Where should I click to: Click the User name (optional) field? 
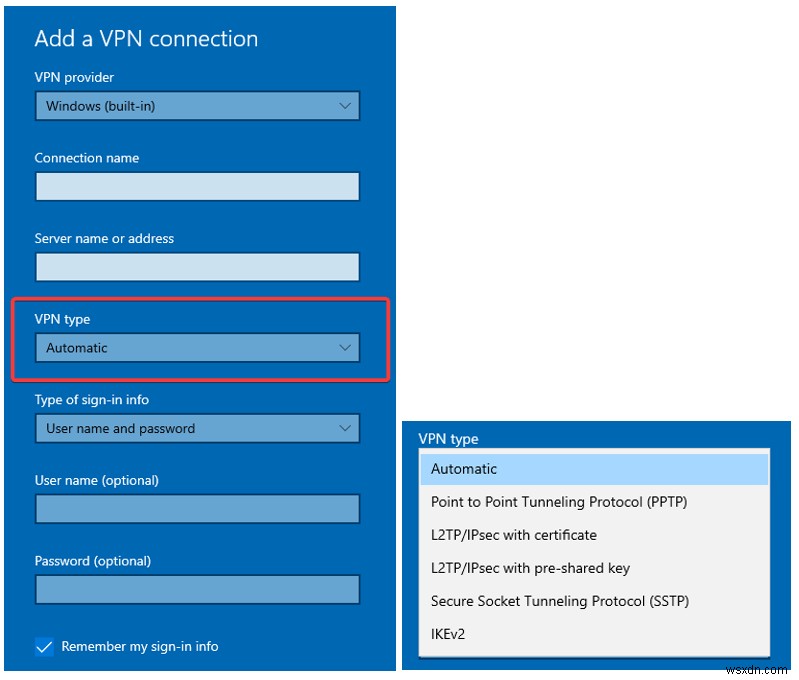[x=197, y=509]
